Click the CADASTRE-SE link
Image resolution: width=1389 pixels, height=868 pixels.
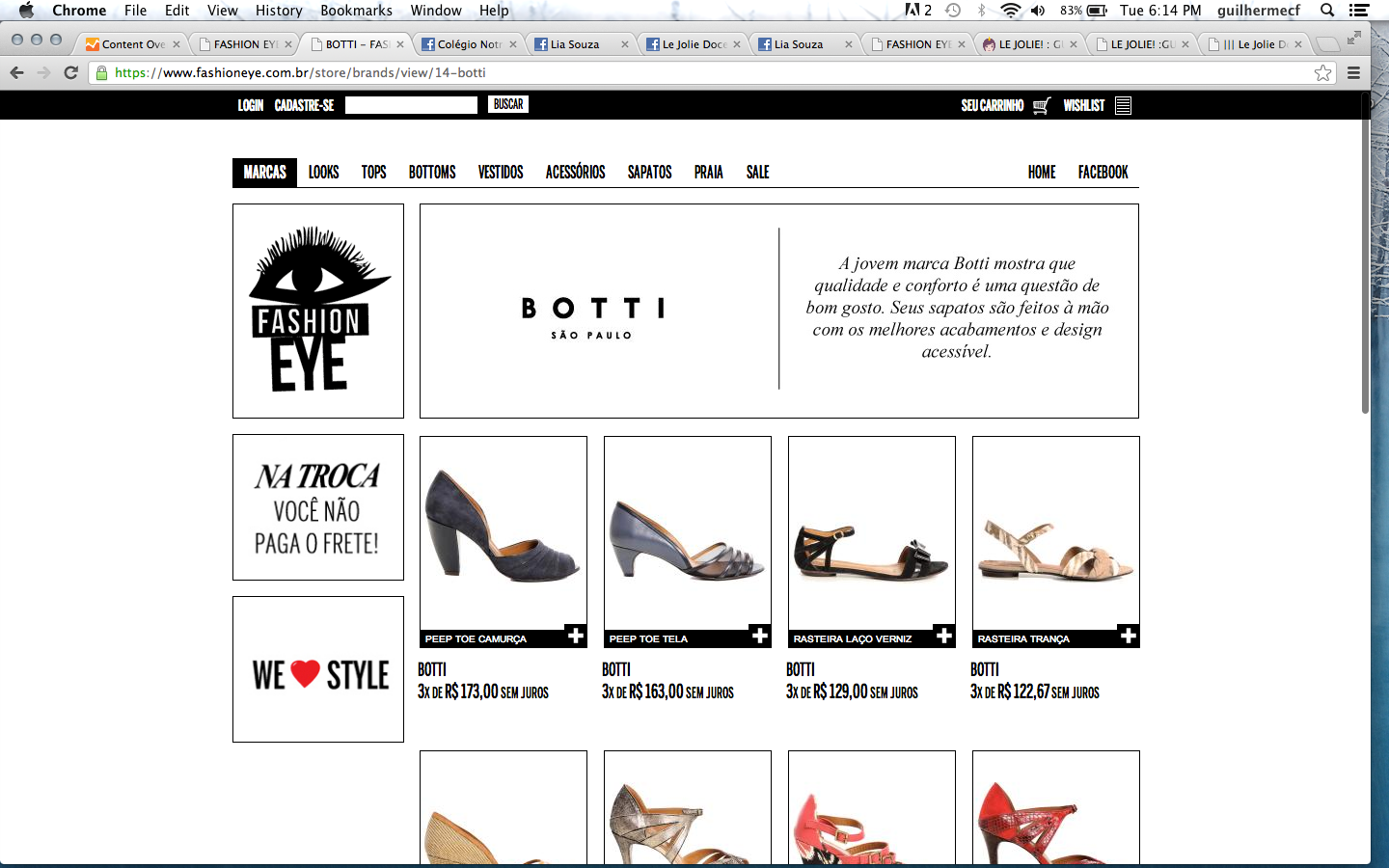tap(304, 105)
